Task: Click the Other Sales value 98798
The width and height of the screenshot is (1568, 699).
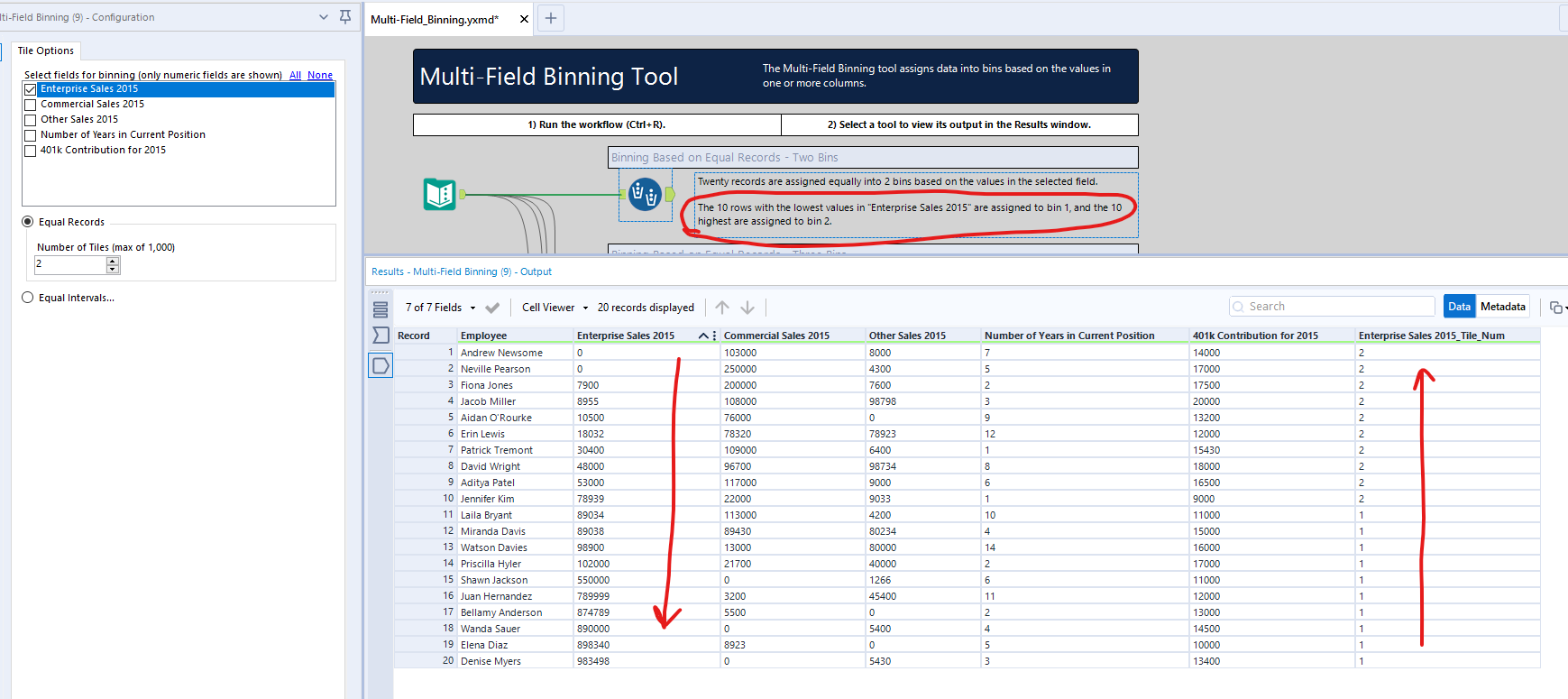Action: (923, 401)
